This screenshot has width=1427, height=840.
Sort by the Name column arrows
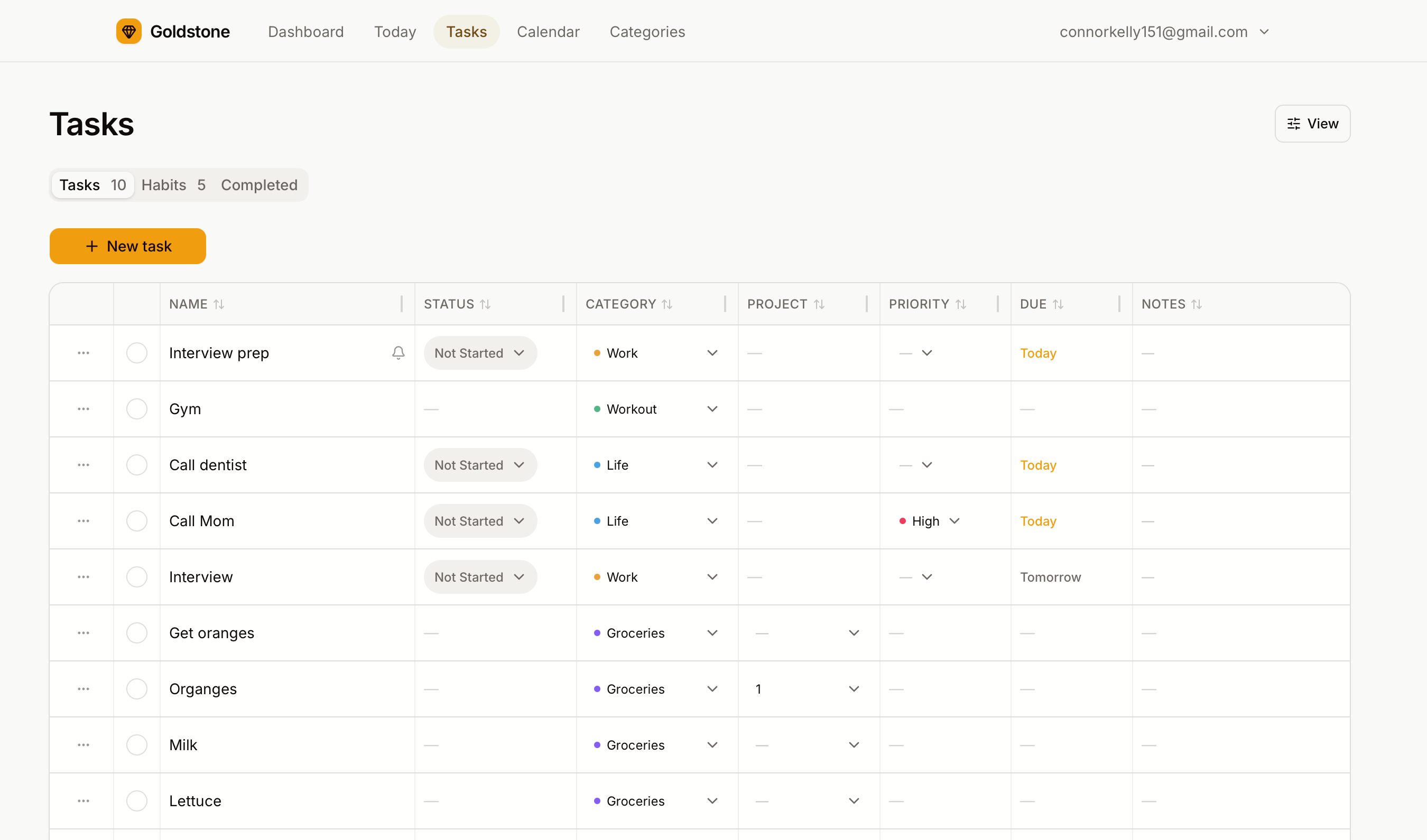219,304
